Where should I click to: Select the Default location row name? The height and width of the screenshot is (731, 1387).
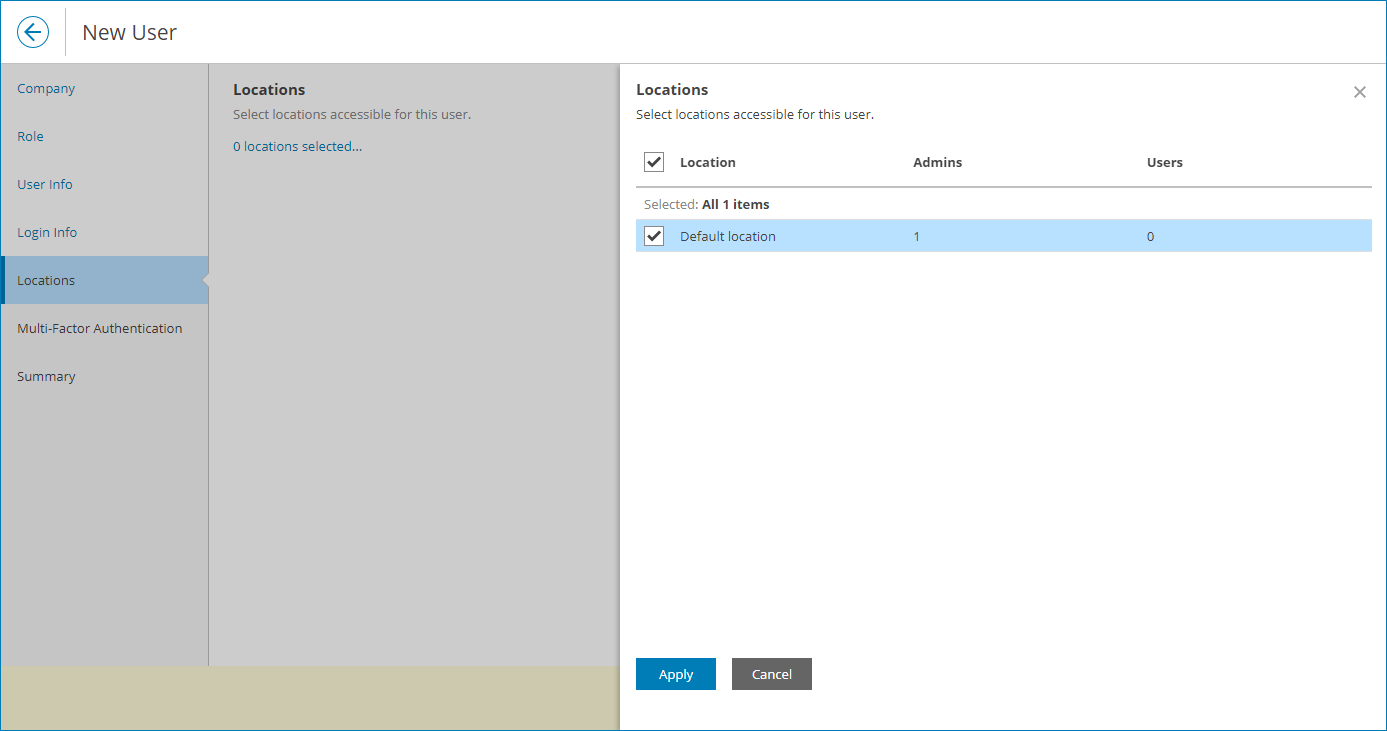(x=728, y=237)
